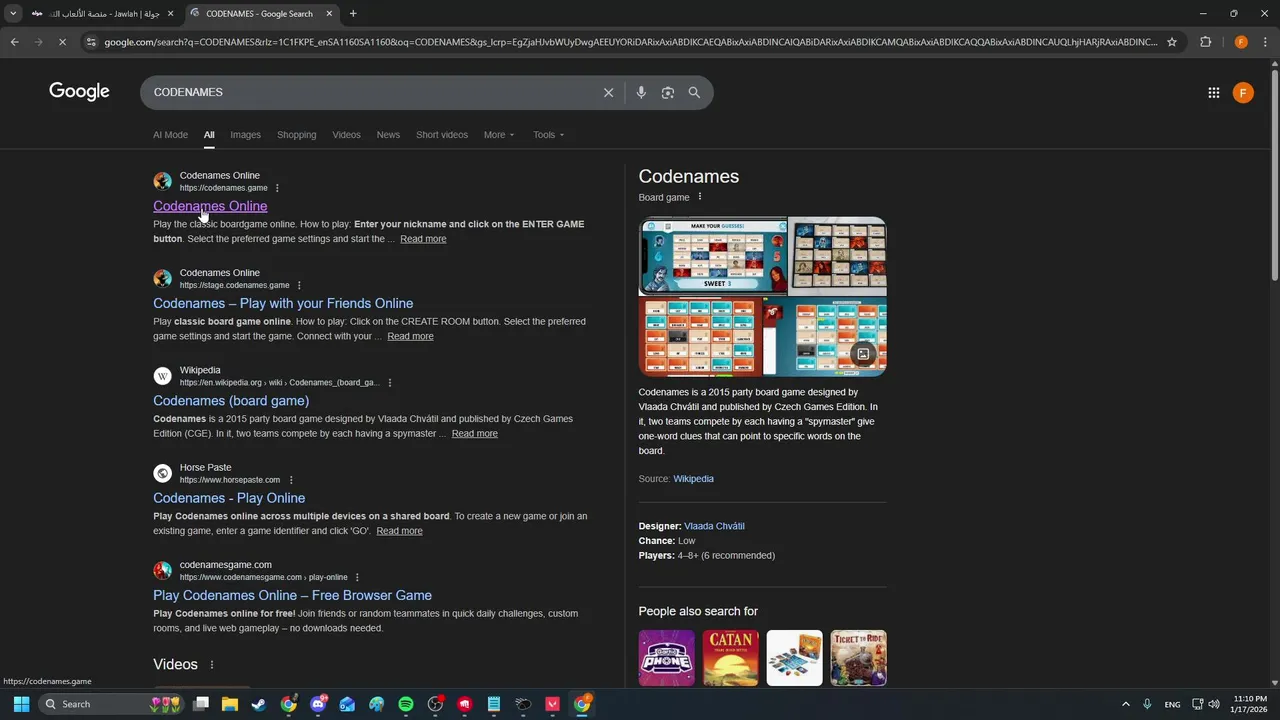
Task: Open Discord from the taskbar
Action: click(x=318, y=704)
